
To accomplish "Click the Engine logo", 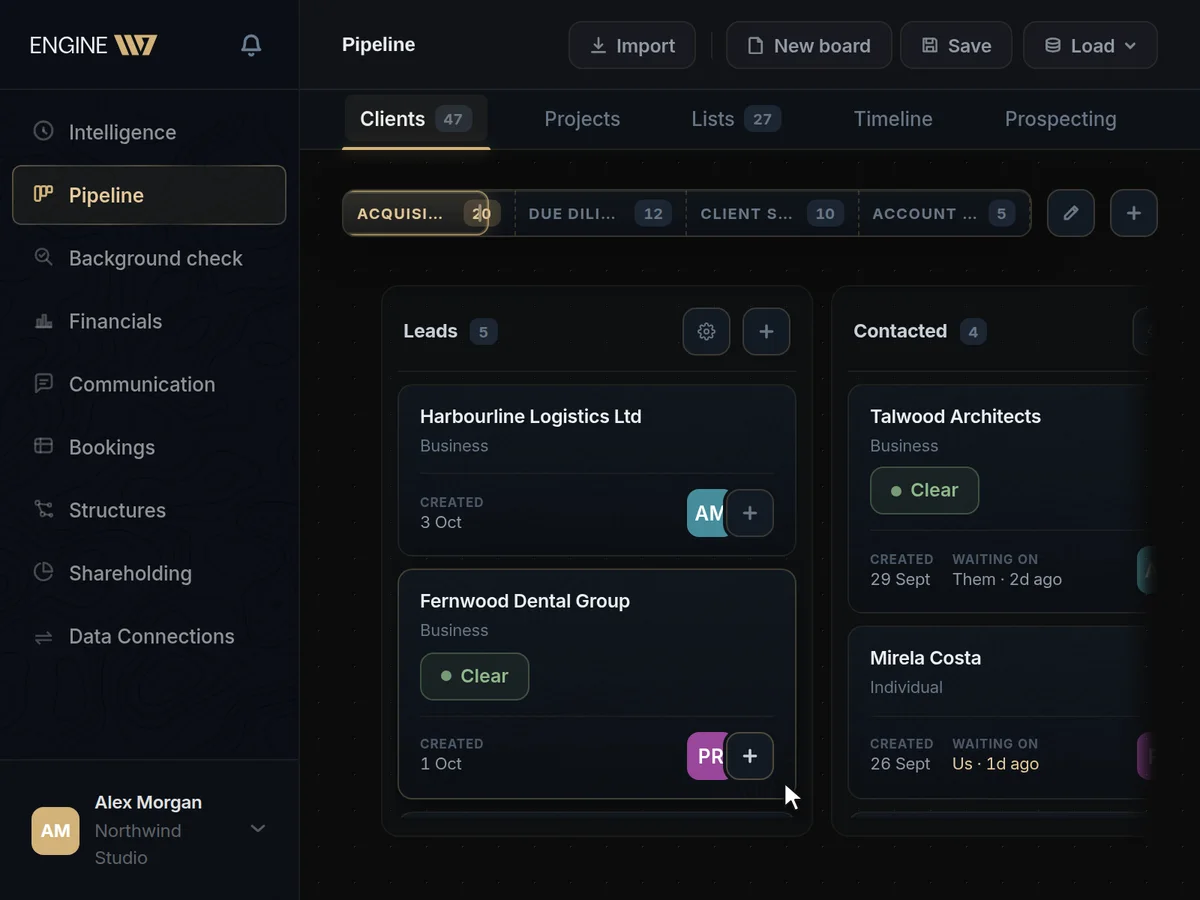I will click(93, 45).
